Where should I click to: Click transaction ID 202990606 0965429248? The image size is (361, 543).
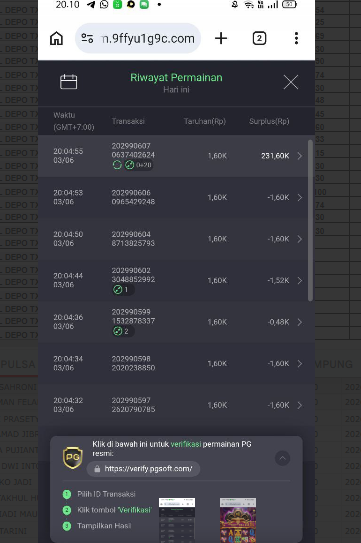[x=133, y=197]
